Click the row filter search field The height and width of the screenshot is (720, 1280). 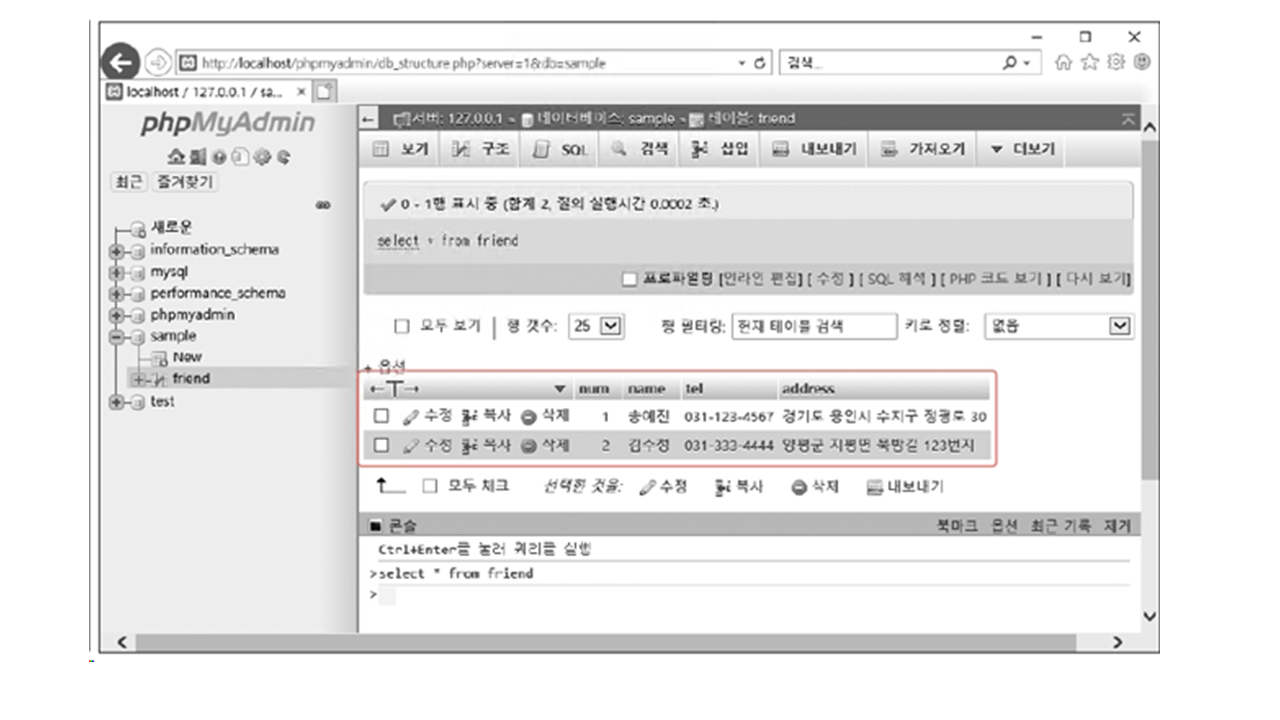814,326
